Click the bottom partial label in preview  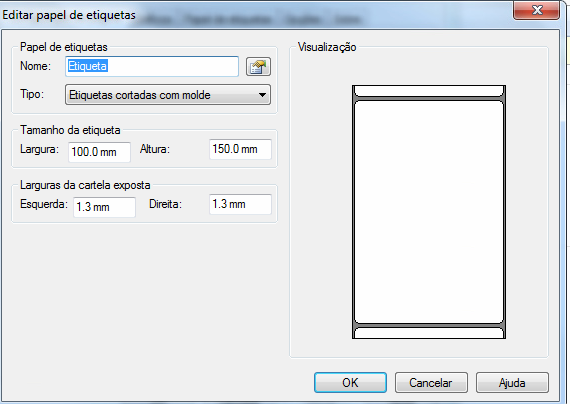click(x=429, y=333)
